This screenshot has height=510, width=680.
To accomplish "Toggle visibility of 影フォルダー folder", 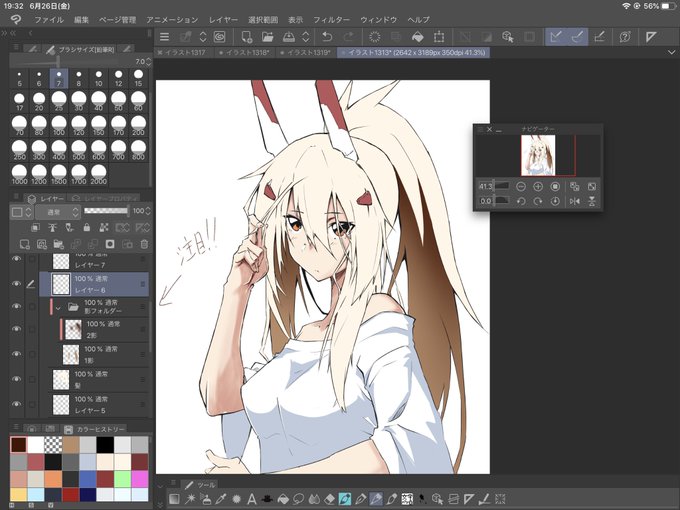I will coord(16,306).
